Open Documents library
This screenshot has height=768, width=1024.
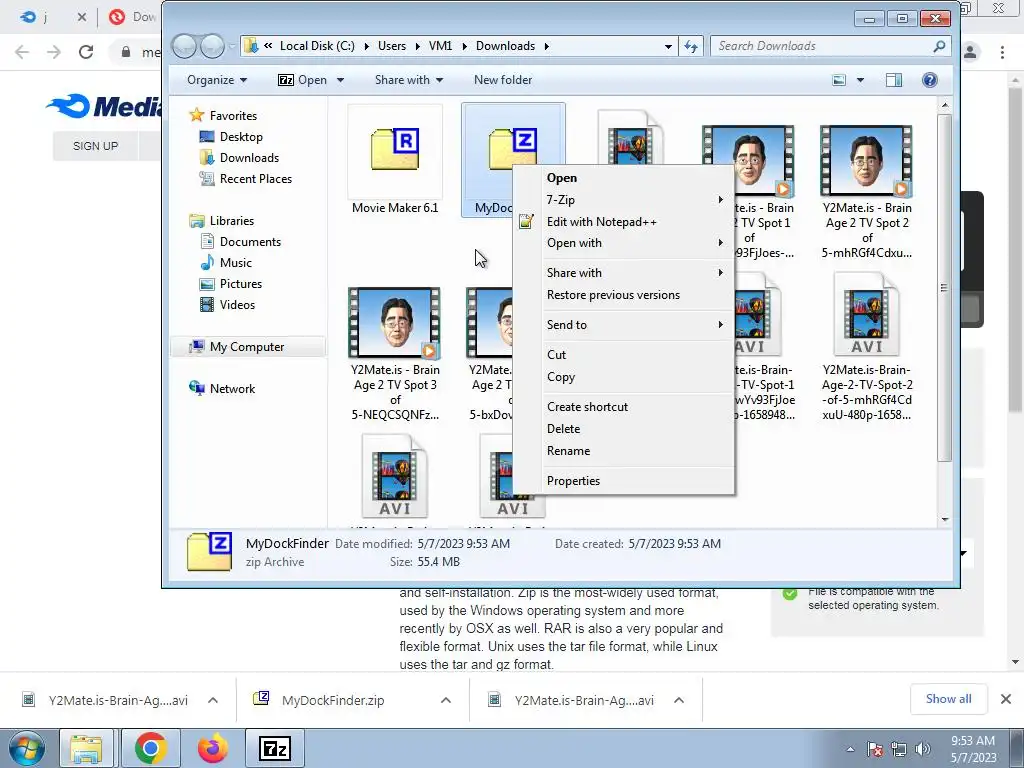pyautogui.click(x=250, y=242)
